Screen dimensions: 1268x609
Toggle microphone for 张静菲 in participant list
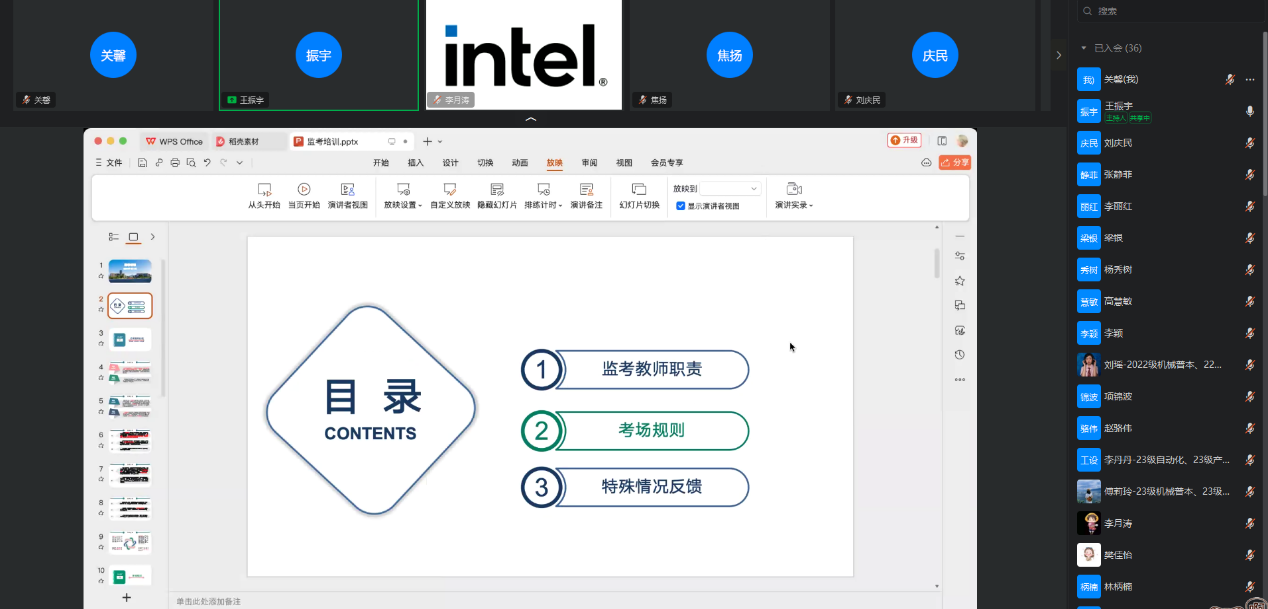point(1250,174)
